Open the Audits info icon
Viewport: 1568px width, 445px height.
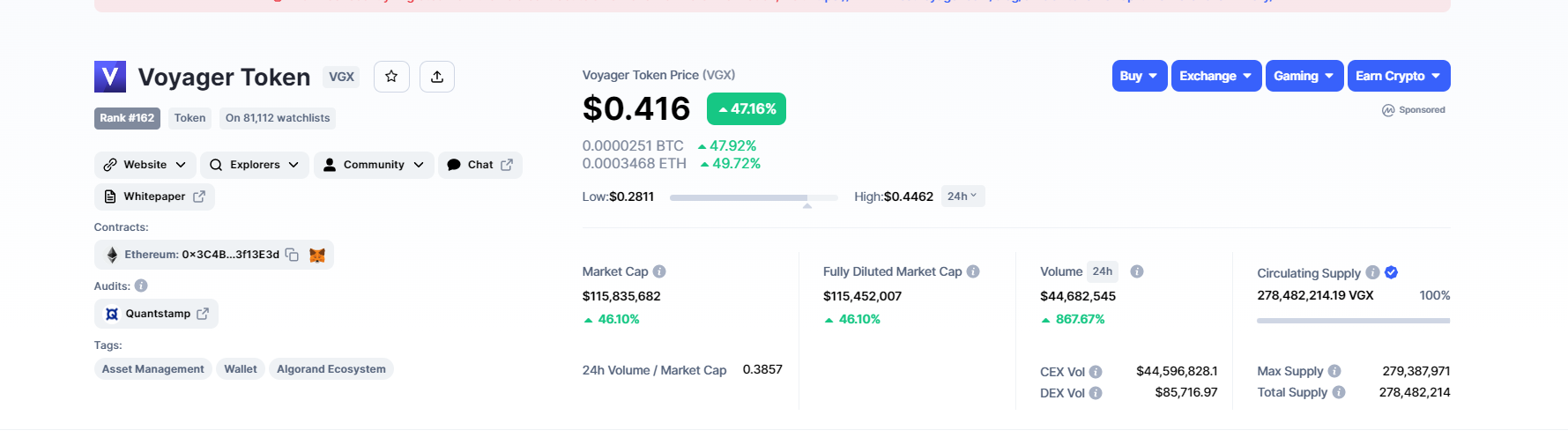(x=141, y=286)
